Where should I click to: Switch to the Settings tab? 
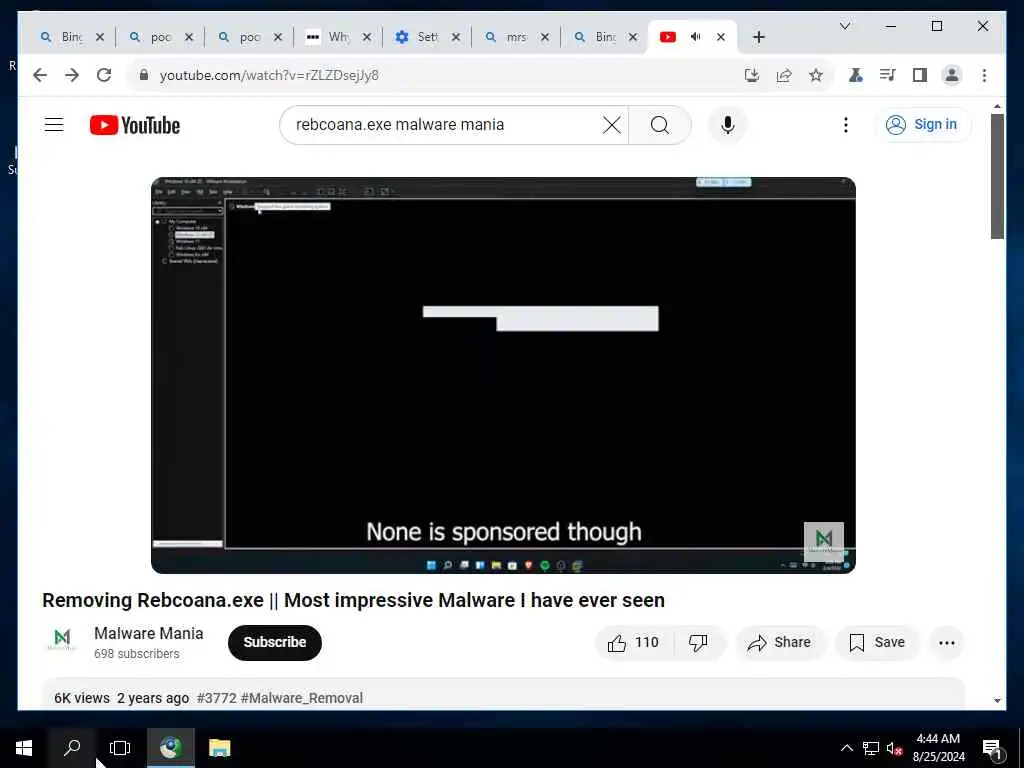coord(426,37)
